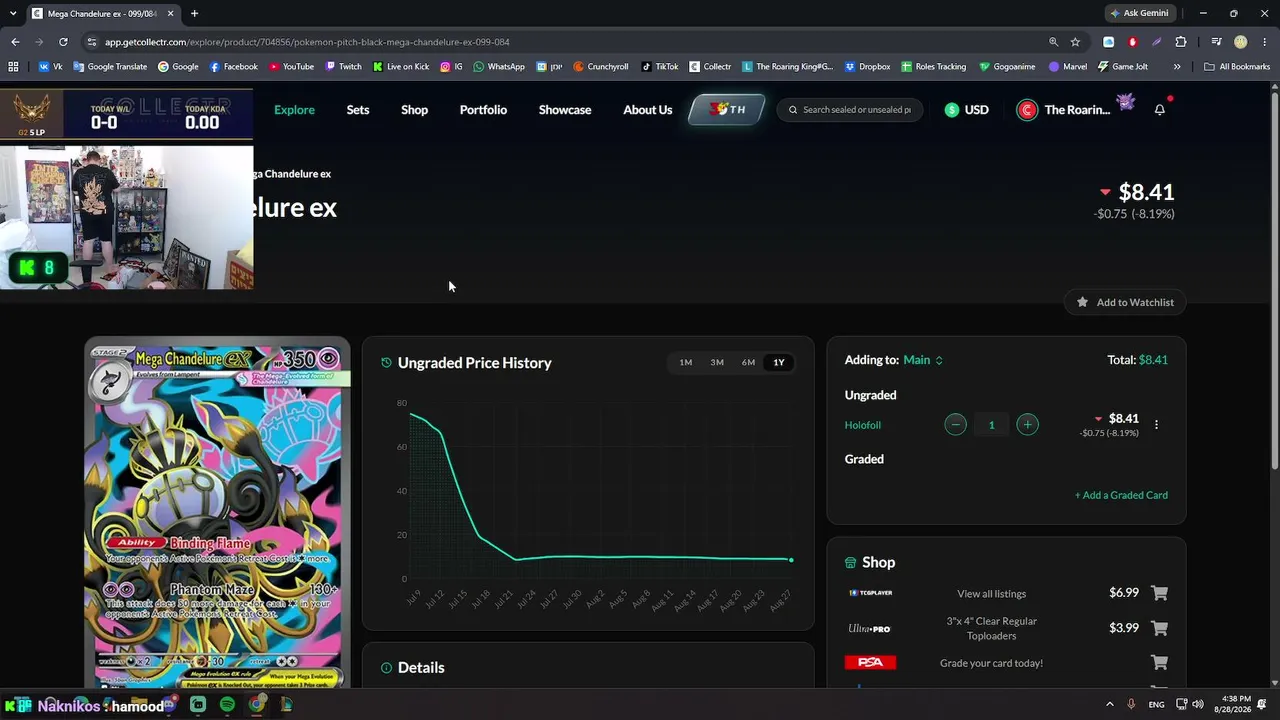This screenshot has width=1280, height=720.
Task: Open the three-dot menu for Holofoil
Action: point(1156,425)
